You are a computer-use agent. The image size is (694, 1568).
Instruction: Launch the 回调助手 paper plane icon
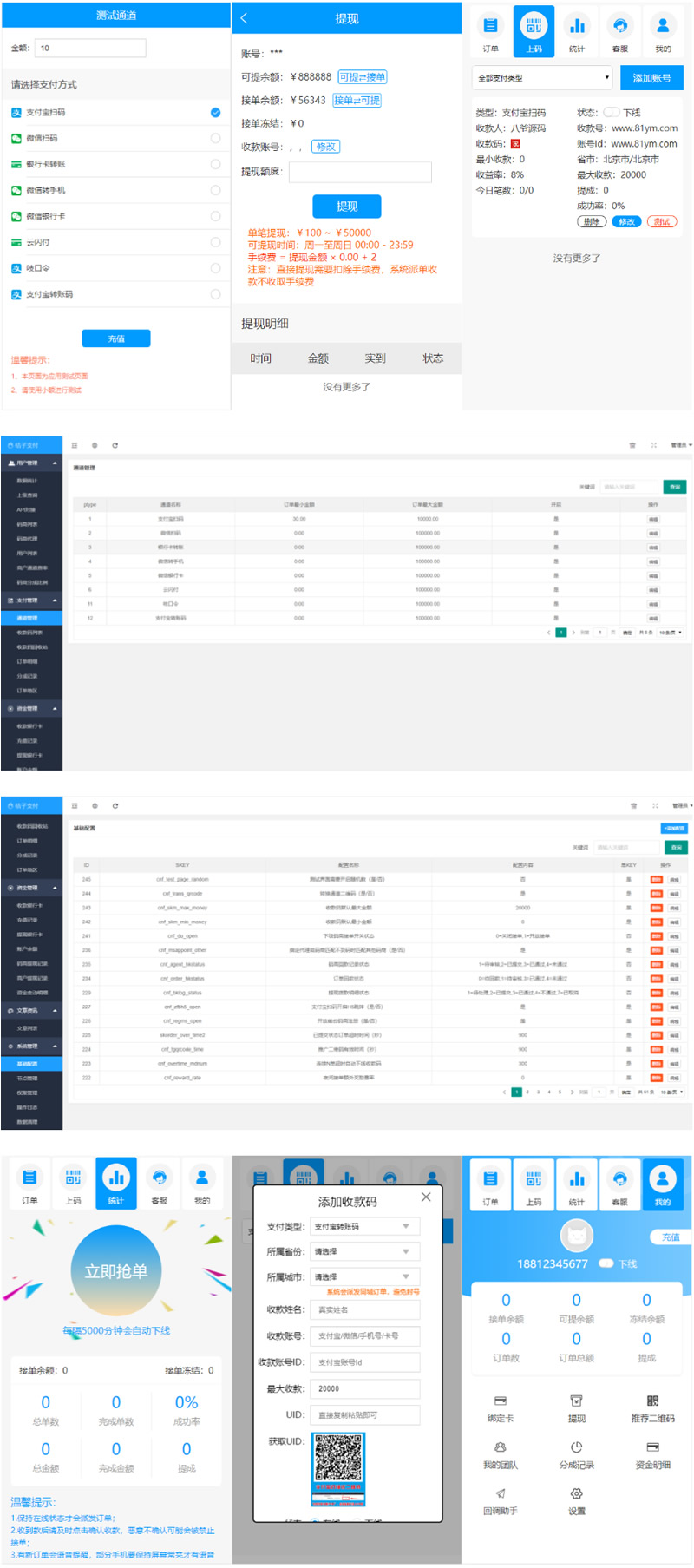(501, 1493)
